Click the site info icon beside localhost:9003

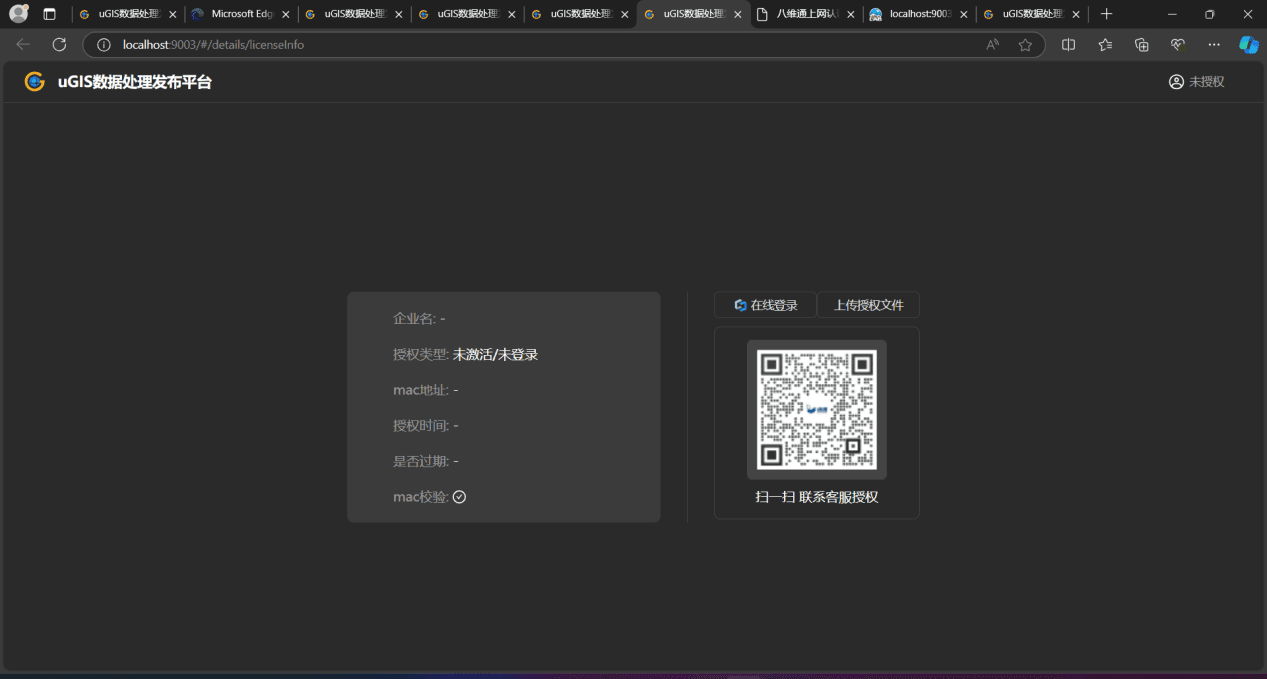point(105,44)
